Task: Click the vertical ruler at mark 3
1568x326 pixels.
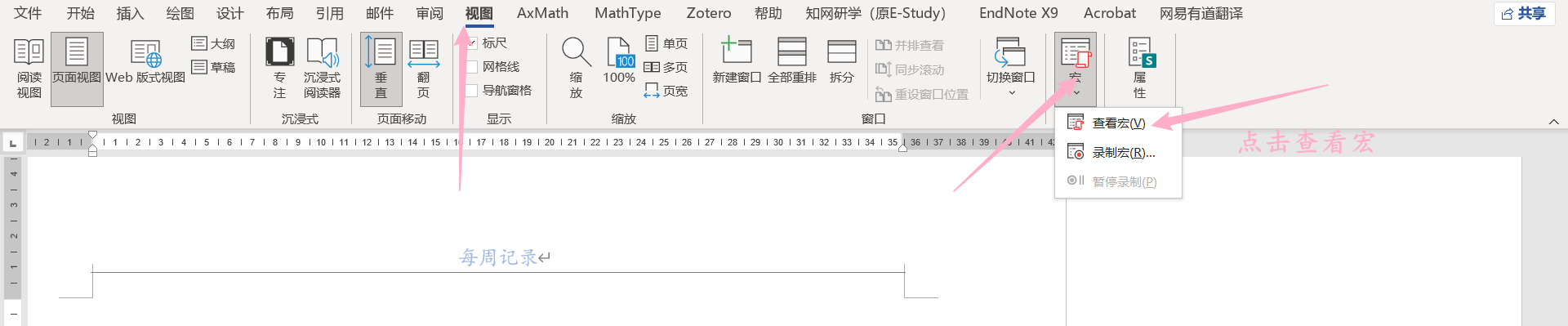Action: click(x=13, y=204)
